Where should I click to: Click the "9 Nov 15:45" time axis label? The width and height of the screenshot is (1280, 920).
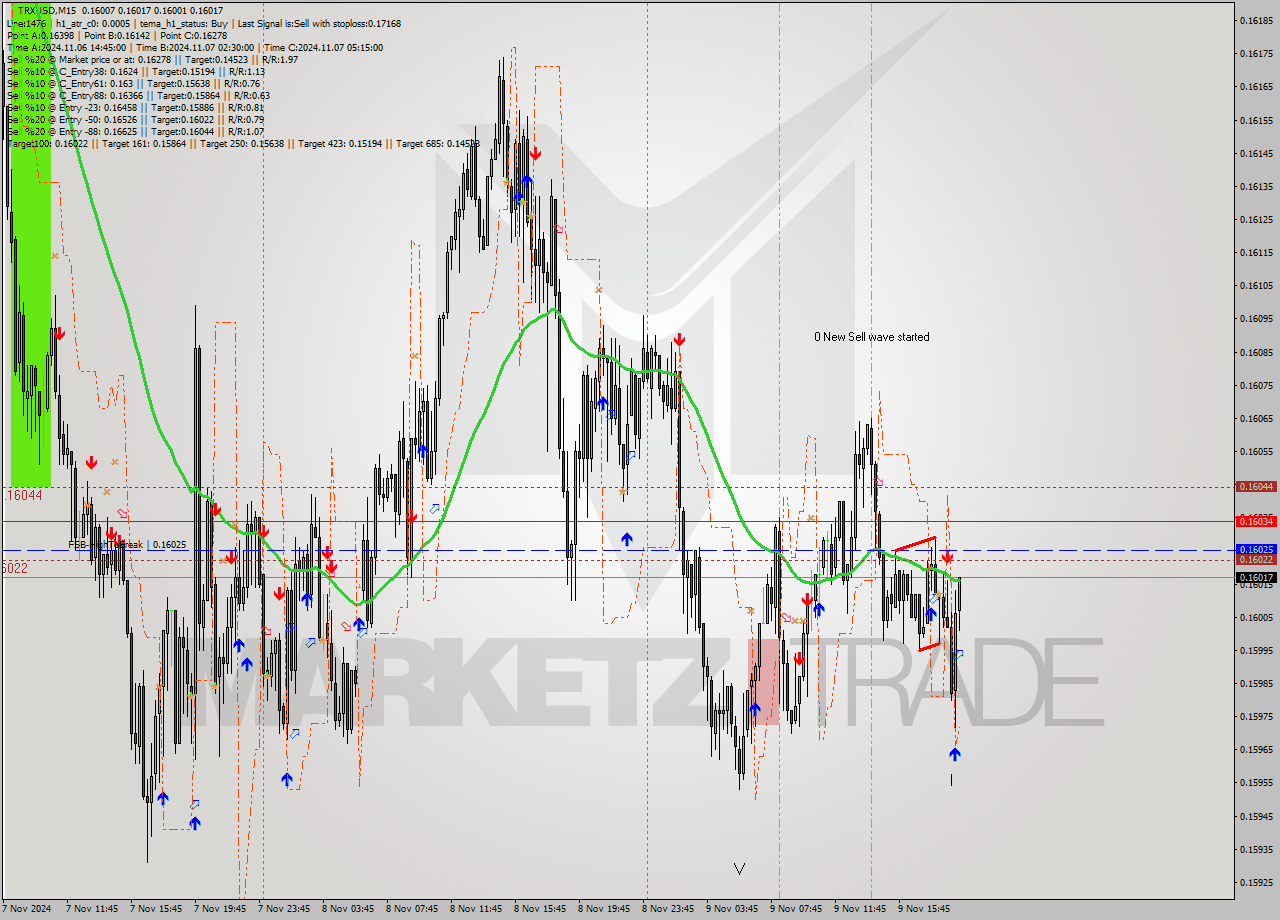tap(924, 909)
